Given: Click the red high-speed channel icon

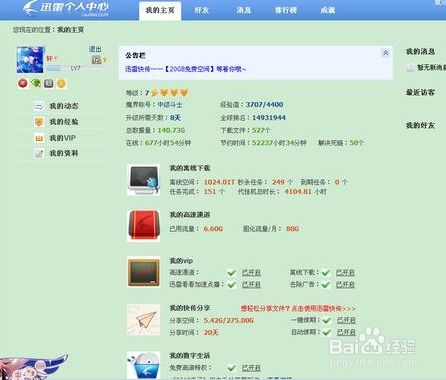Looking at the screenshot, I should tap(143, 225).
